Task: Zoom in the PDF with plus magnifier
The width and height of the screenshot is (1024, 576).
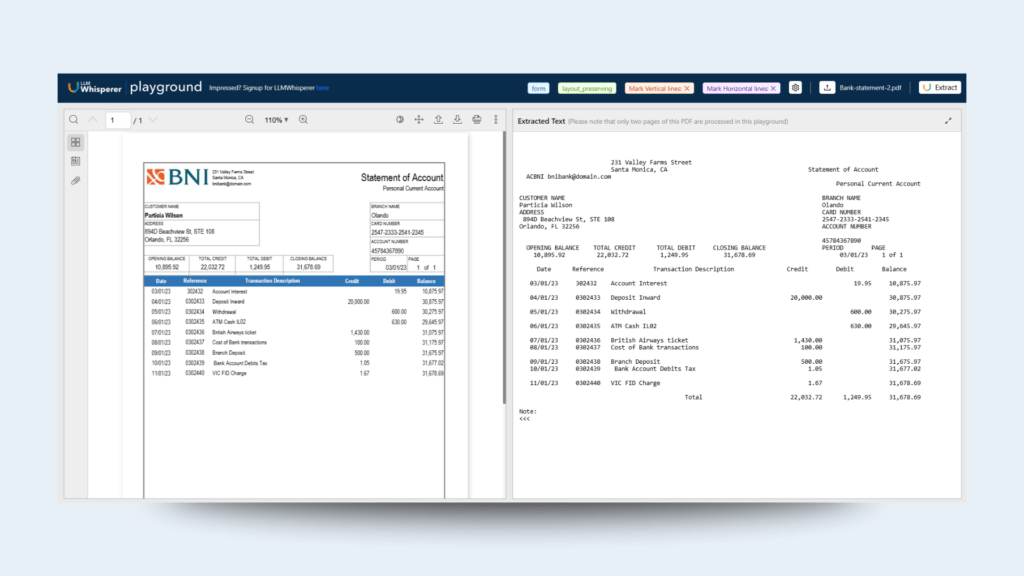Action: [303, 120]
